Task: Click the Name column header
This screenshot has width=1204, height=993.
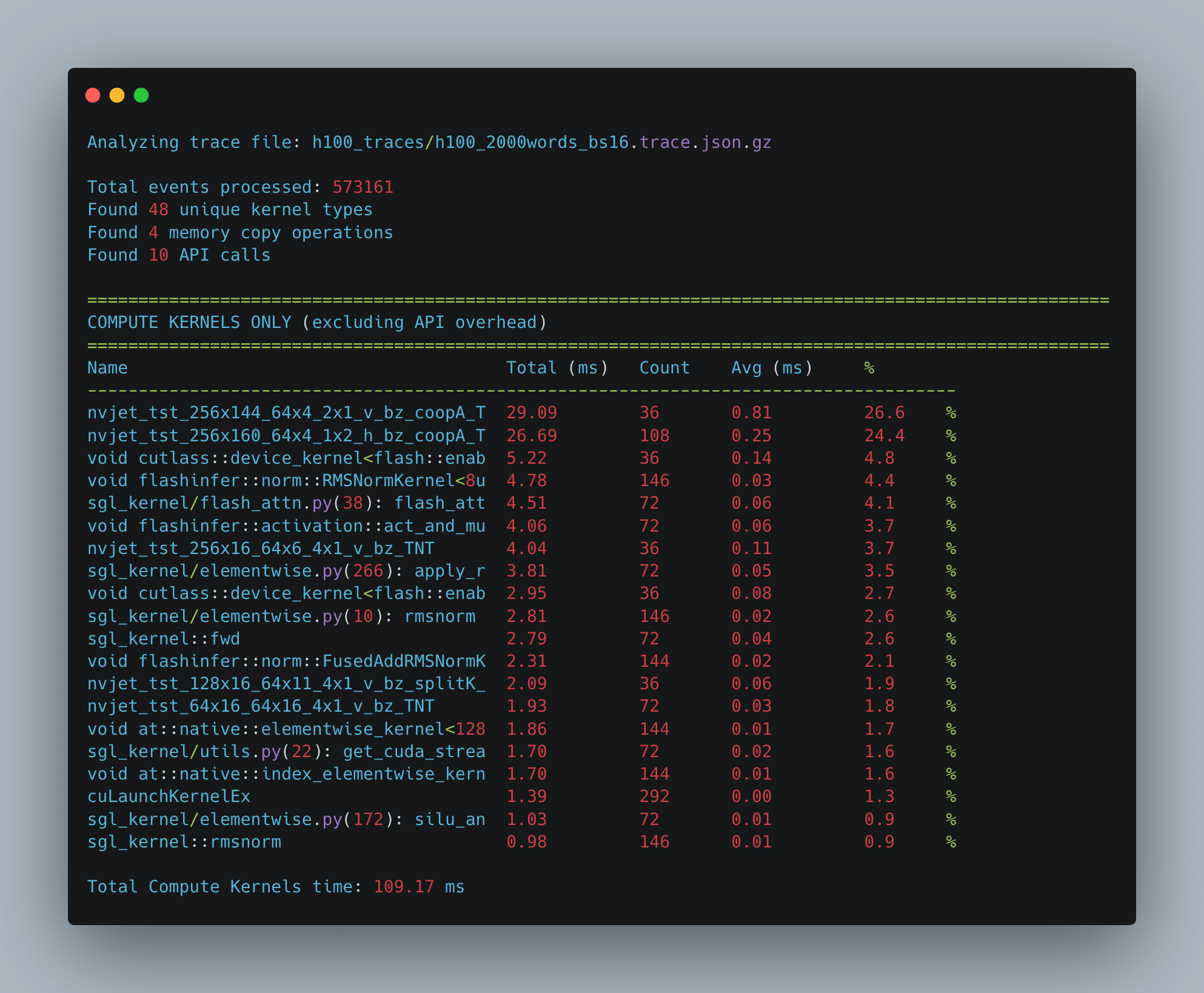Action: 107,368
